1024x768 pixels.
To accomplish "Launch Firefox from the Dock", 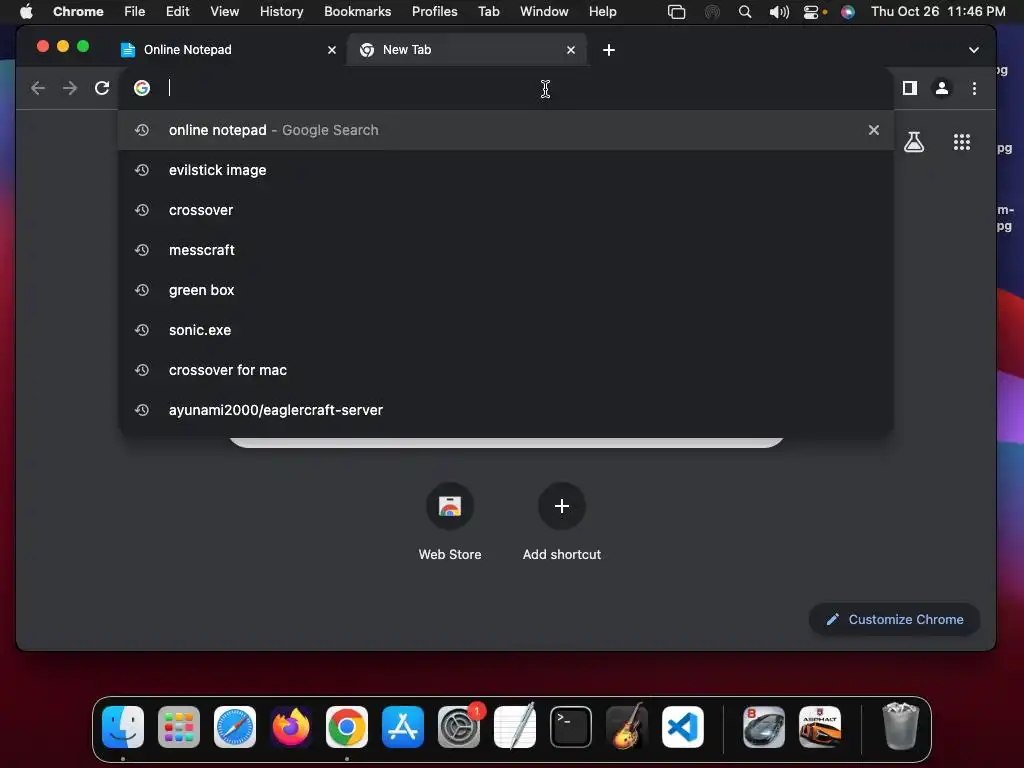I will tap(291, 727).
